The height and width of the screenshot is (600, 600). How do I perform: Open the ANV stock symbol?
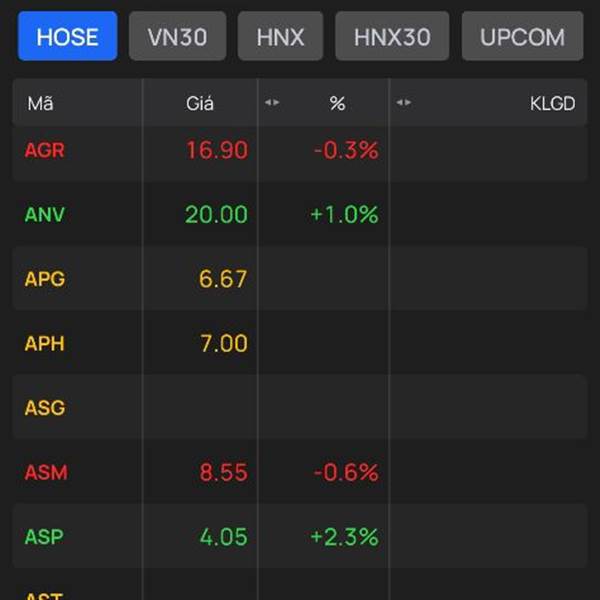click(45, 215)
